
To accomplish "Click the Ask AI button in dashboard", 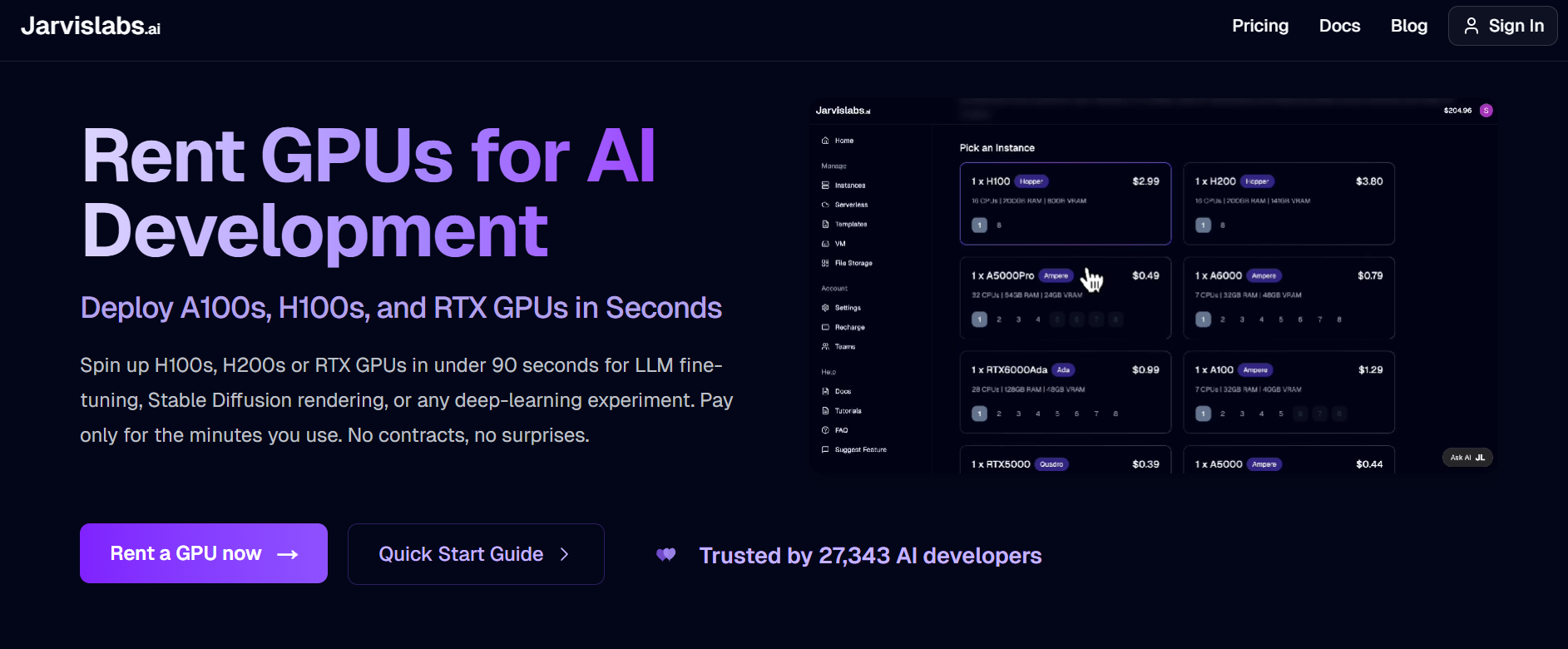I will pos(1467,458).
